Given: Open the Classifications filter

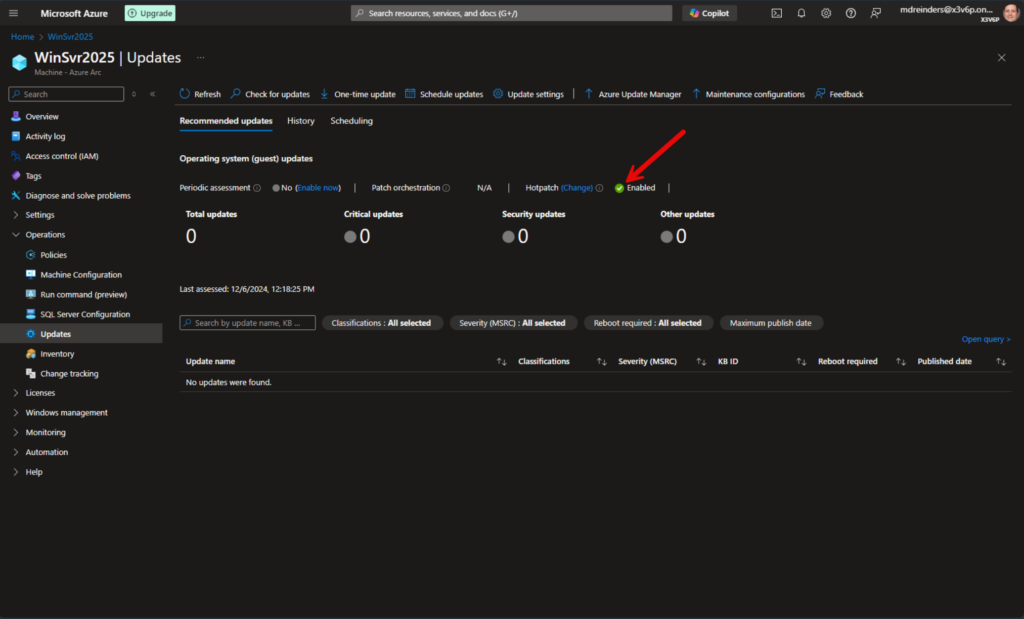Looking at the screenshot, I should (381, 323).
